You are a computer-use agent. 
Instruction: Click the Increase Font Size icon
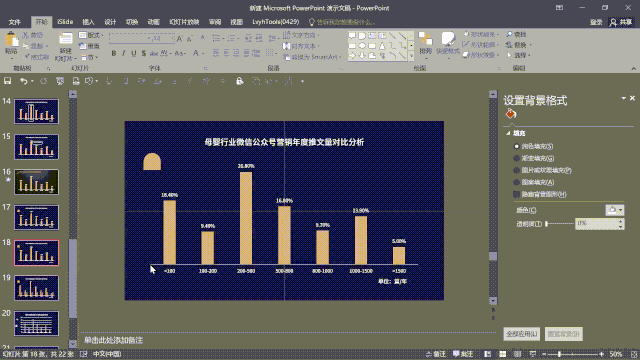(x=180, y=39)
